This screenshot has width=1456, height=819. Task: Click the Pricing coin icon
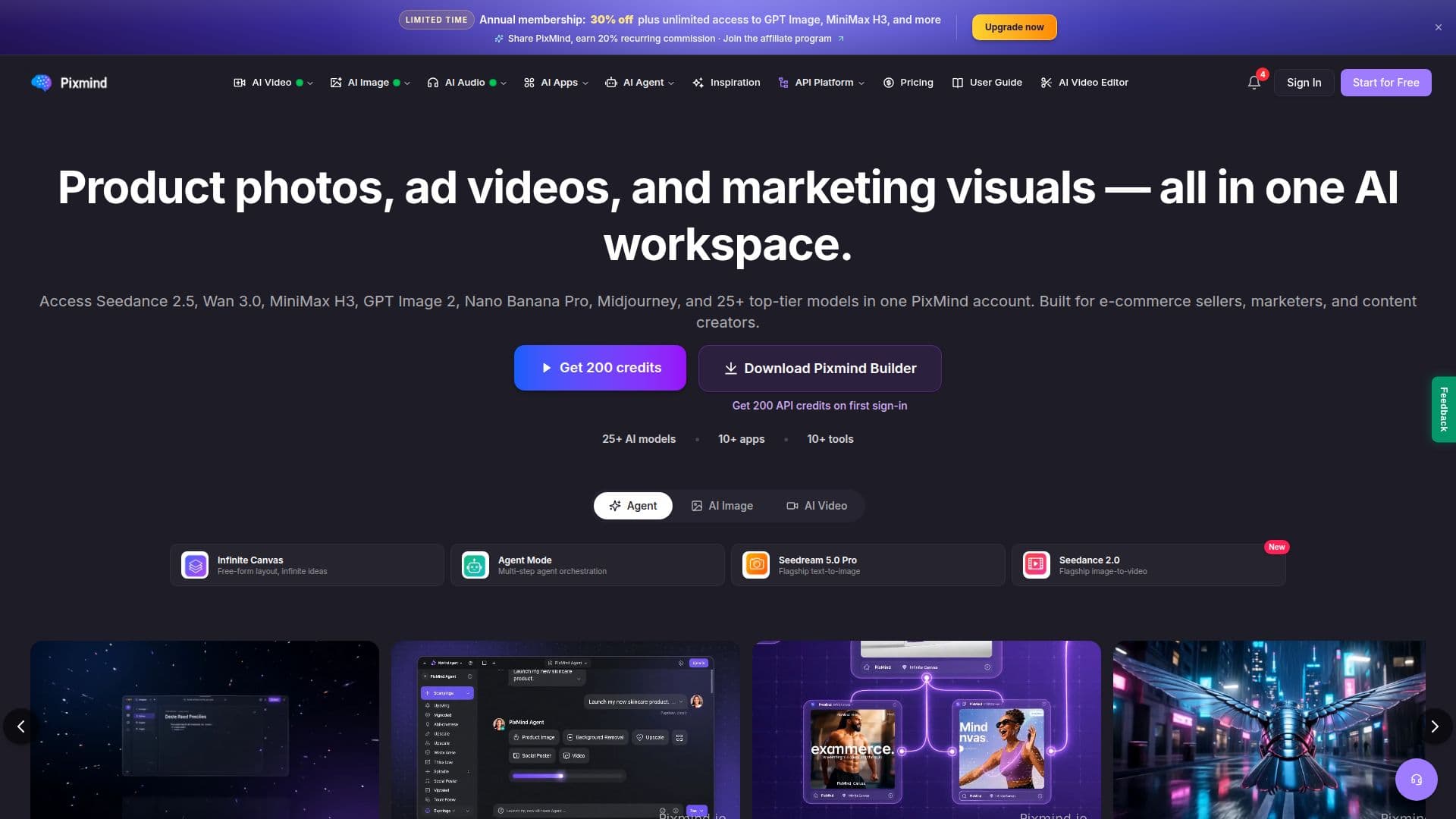click(889, 83)
